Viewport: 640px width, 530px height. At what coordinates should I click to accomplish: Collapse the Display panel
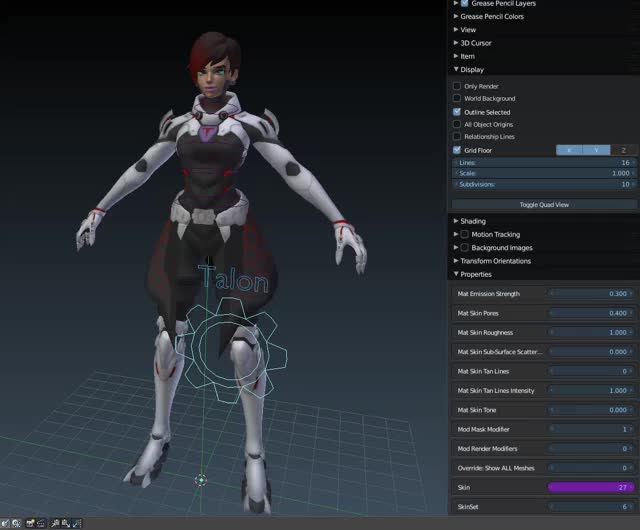[x=456, y=69]
